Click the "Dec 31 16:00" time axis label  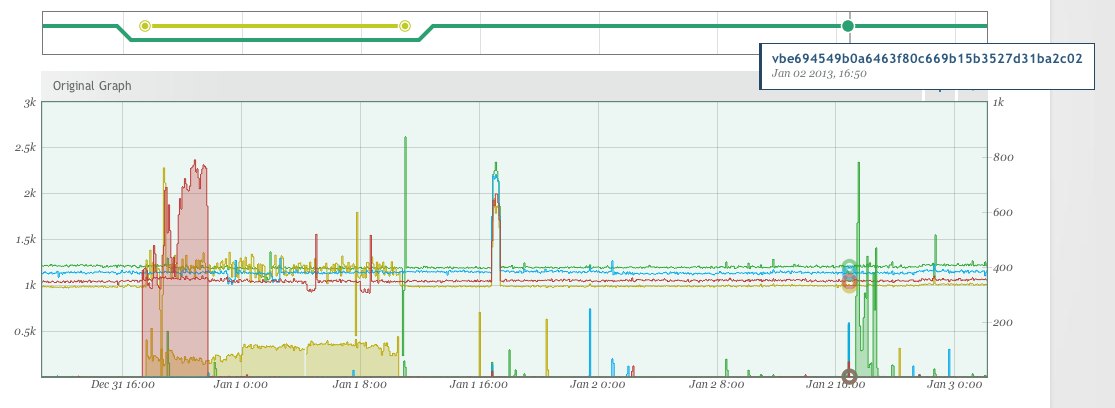(123, 385)
